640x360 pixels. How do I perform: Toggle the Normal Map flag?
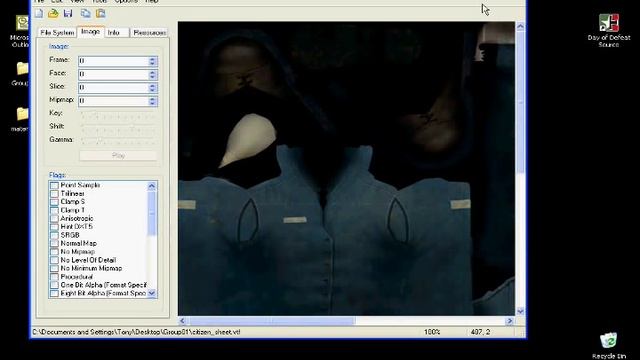[54, 243]
